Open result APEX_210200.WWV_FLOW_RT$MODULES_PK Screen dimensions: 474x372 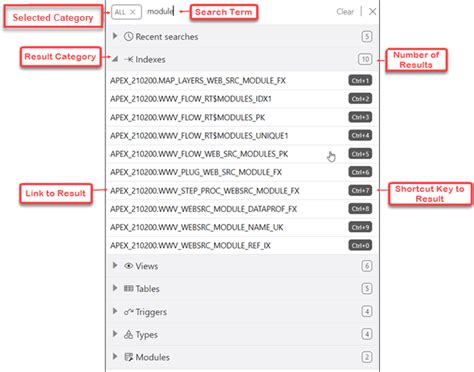click(x=187, y=117)
